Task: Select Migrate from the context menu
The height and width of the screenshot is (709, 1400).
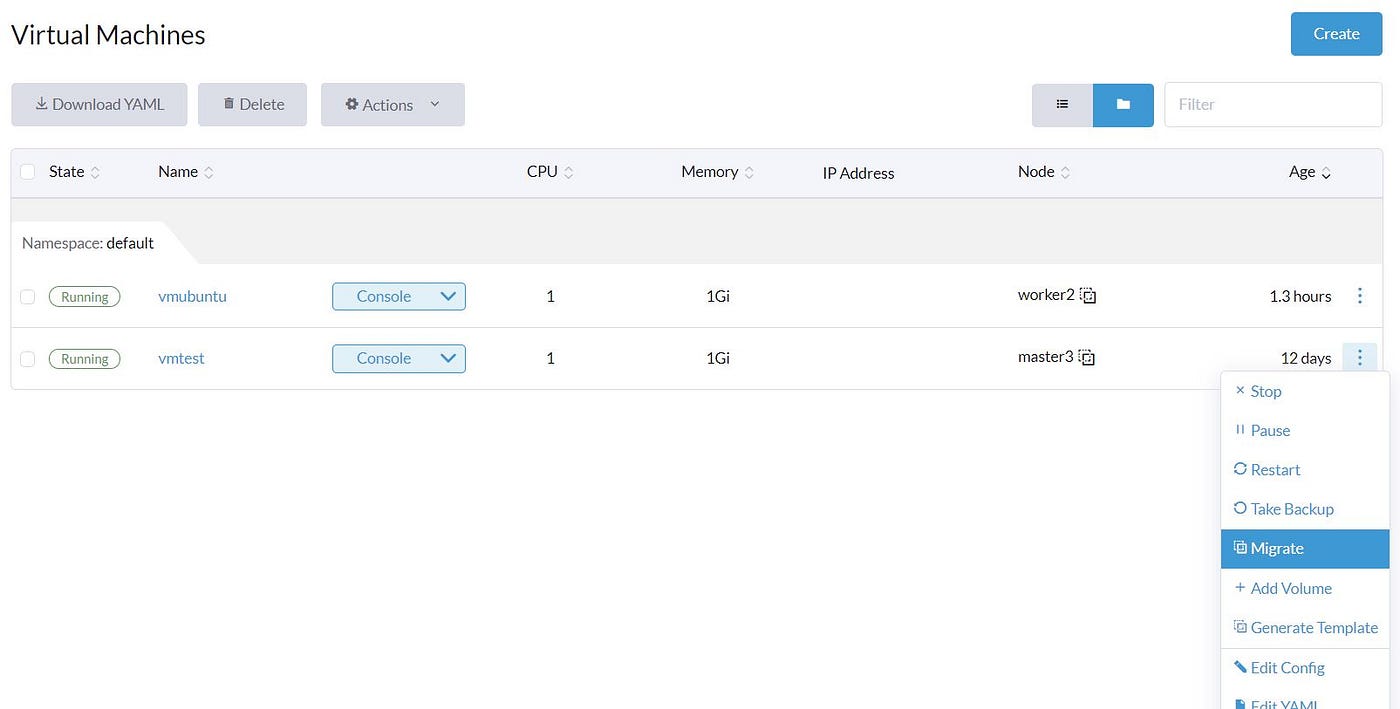Action: click(x=1277, y=548)
